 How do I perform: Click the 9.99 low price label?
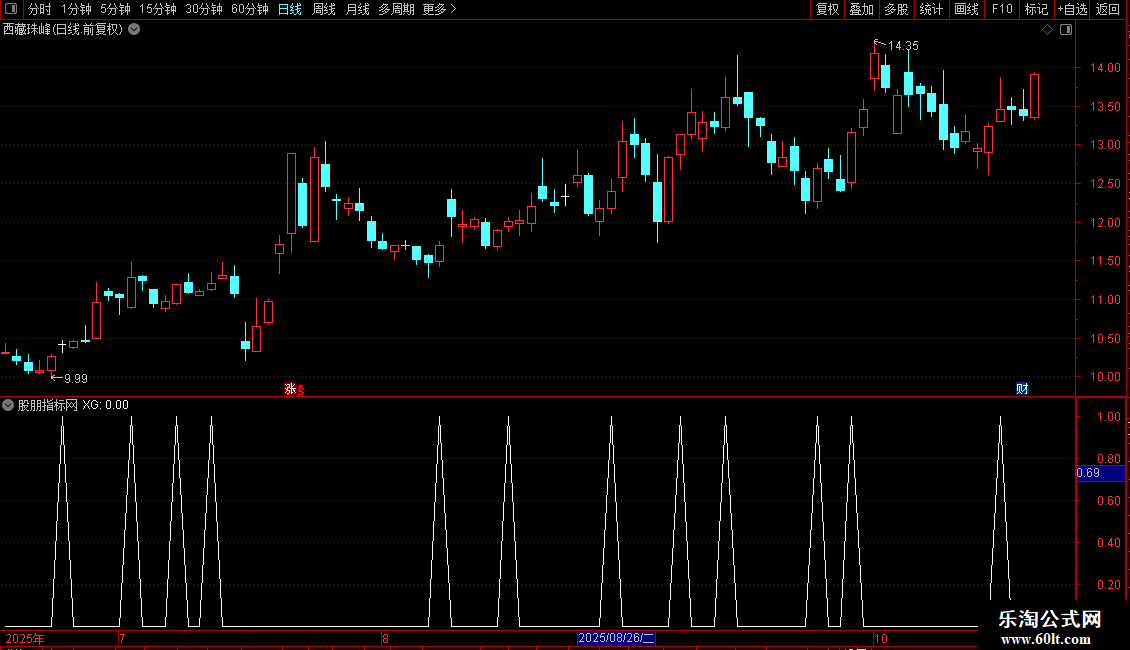click(76, 379)
